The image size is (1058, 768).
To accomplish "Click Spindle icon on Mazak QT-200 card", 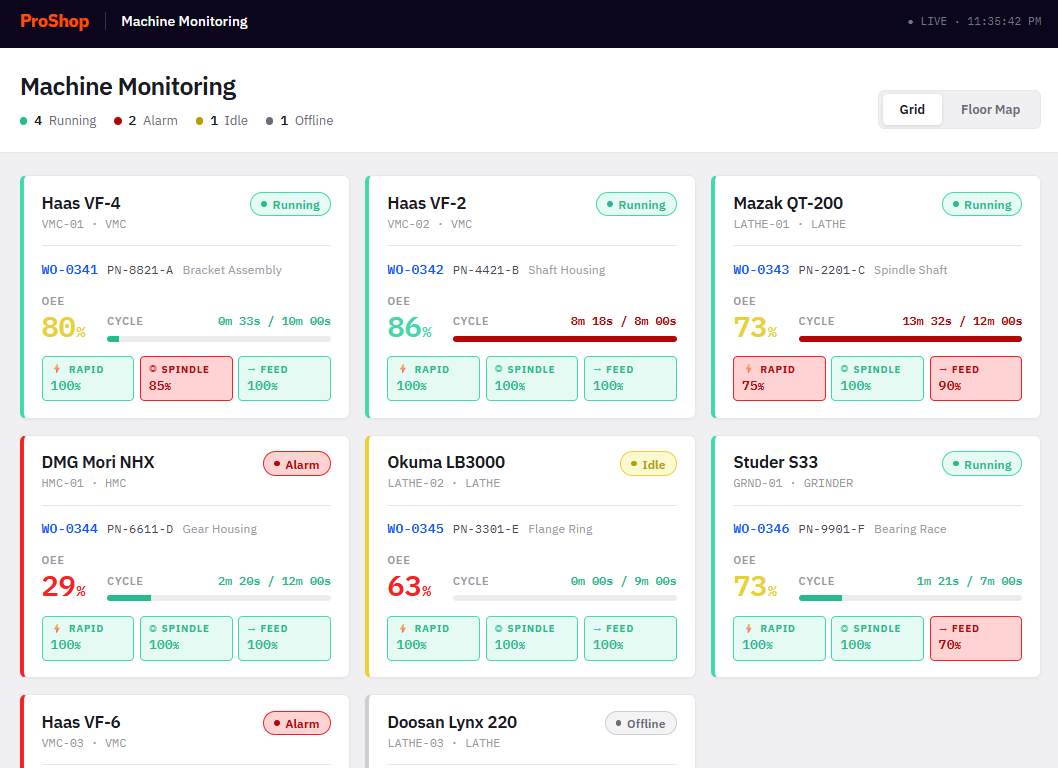I will pos(845,369).
